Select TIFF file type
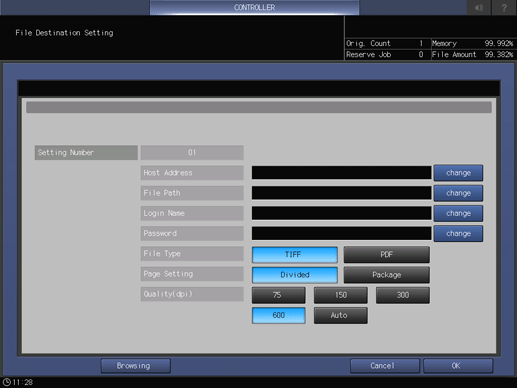Screen dimensions: 517x388 (295, 255)
